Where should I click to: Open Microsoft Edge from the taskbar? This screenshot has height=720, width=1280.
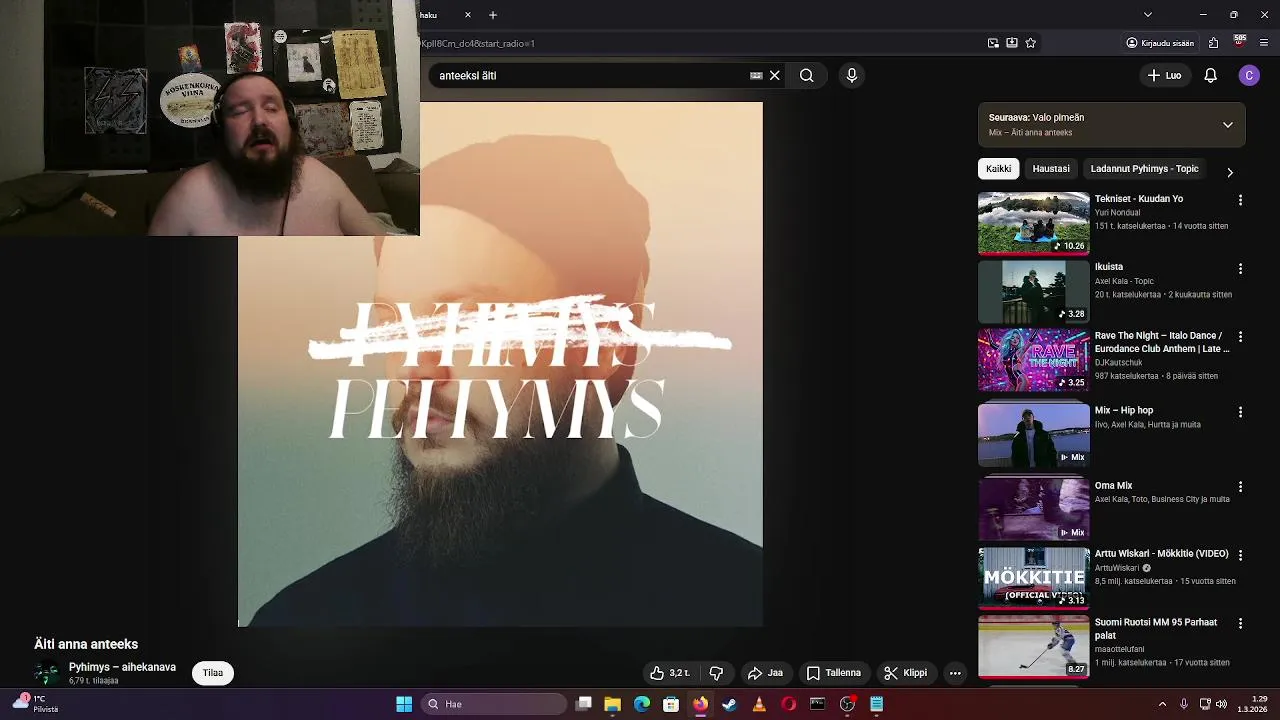click(x=642, y=704)
